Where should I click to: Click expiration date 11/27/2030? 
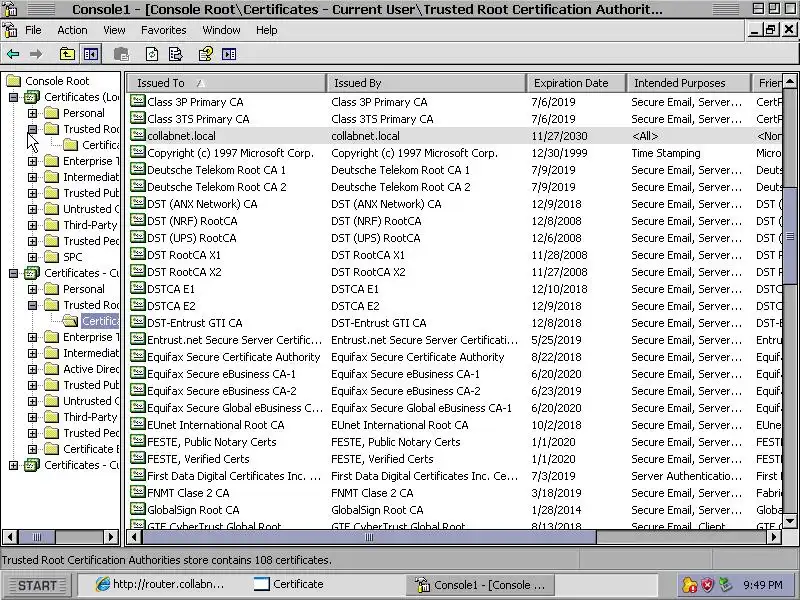tap(559, 136)
